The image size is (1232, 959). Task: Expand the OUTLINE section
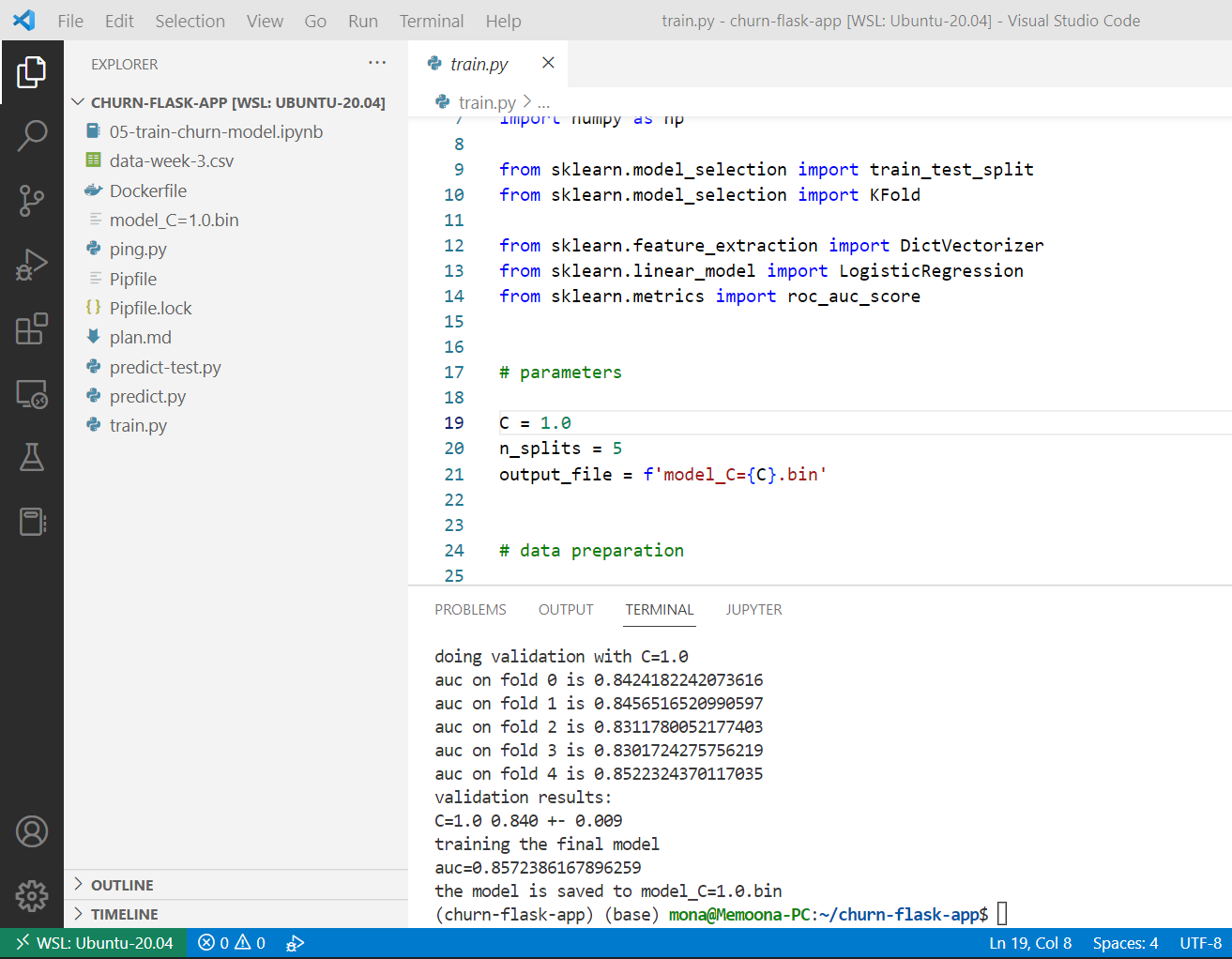tap(236, 885)
